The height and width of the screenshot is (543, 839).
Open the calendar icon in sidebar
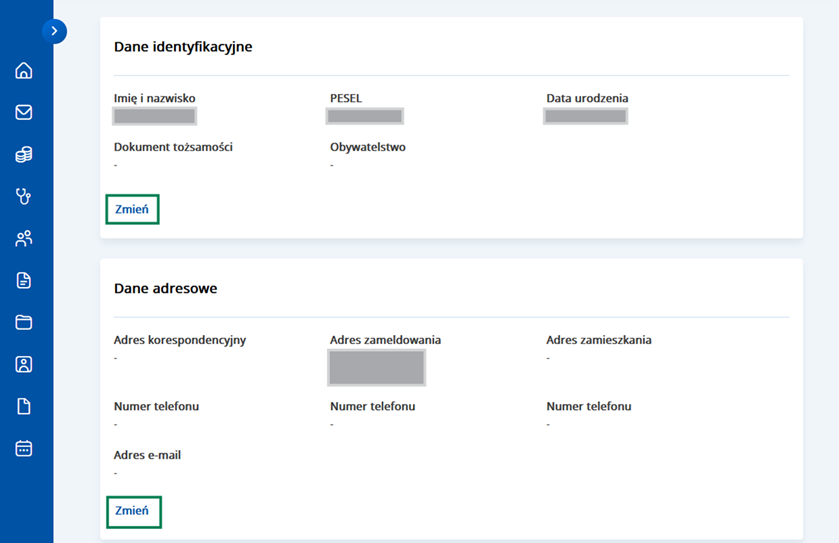[x=24, y=448]
